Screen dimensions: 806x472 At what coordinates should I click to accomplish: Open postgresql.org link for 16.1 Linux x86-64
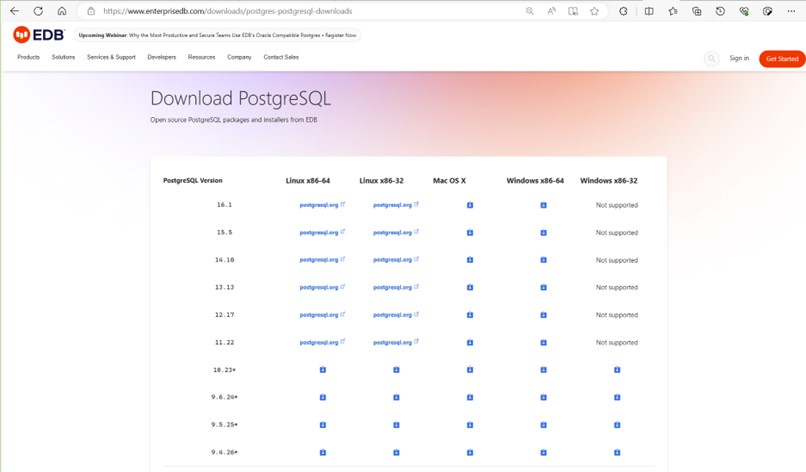[320, 205]
